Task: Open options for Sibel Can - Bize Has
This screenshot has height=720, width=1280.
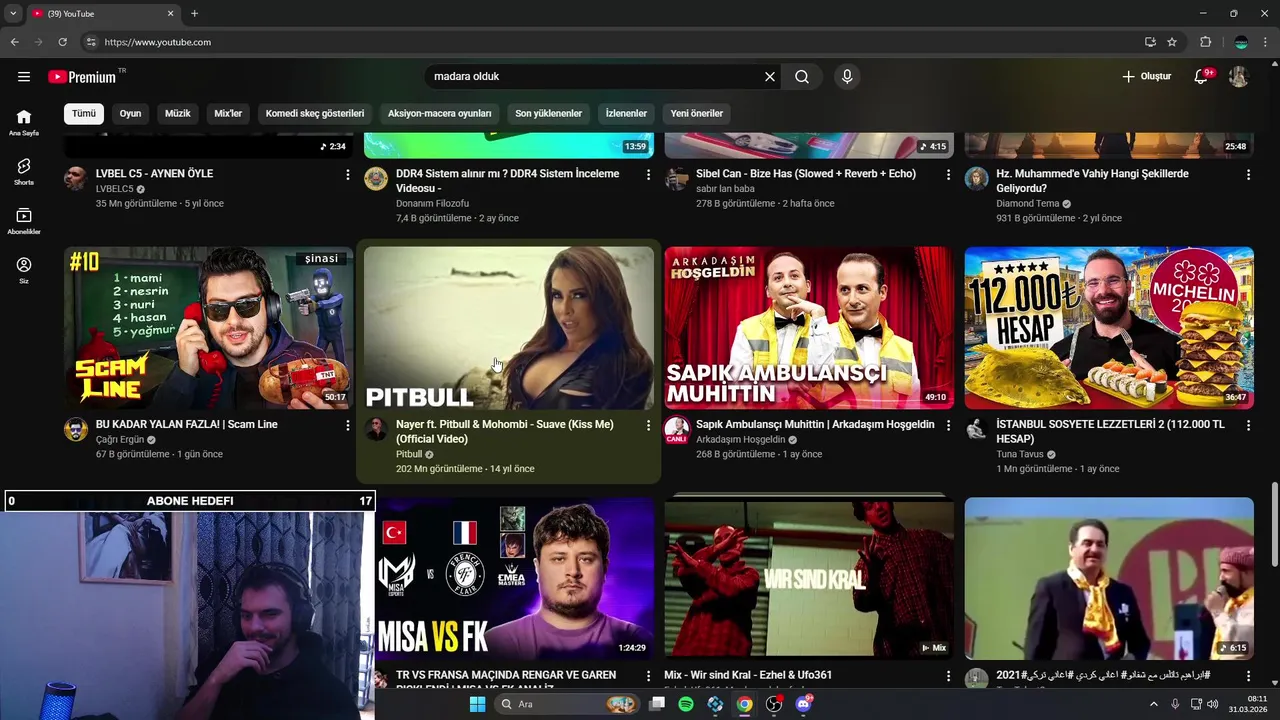Action: [949, 175]
